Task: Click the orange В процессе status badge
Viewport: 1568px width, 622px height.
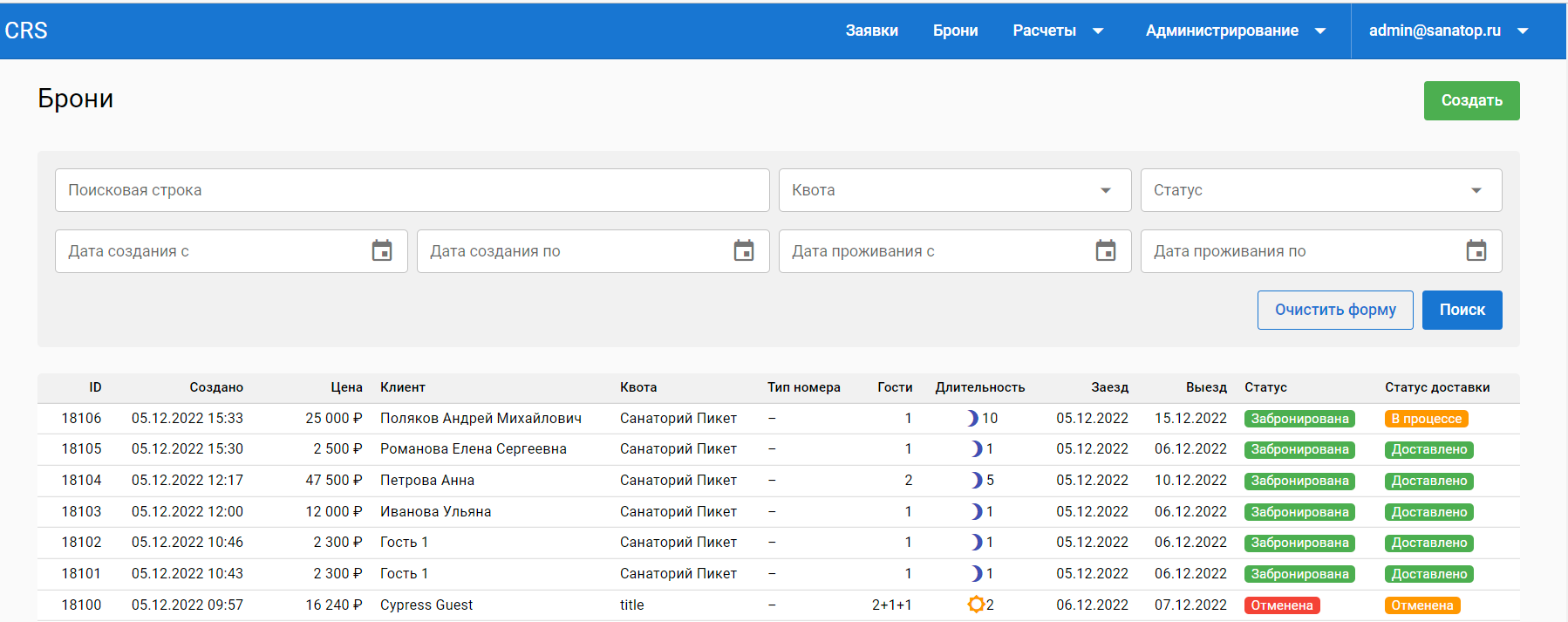Action: [1426, 419]
